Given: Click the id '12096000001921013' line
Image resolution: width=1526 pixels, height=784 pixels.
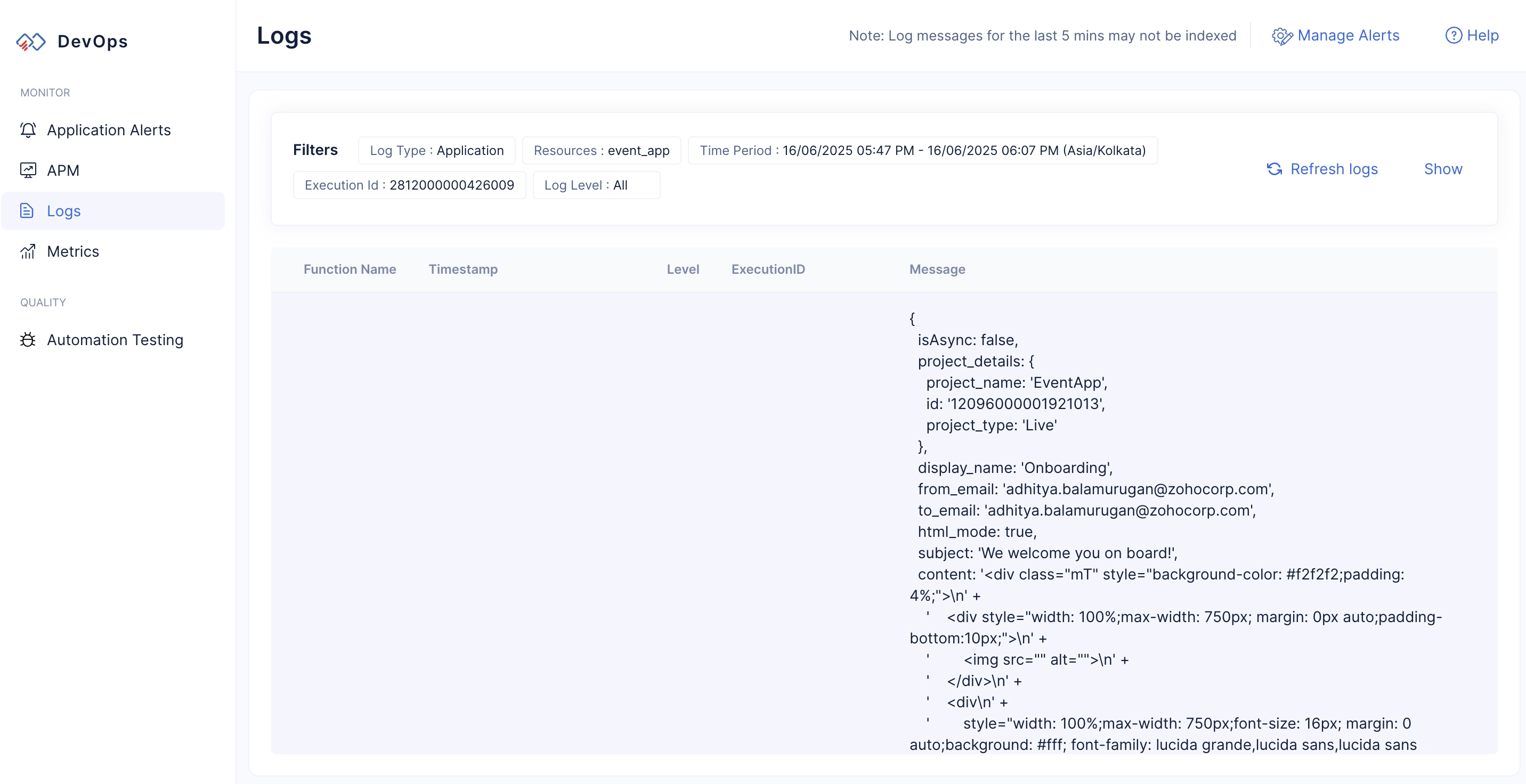Looking at the screenshot, I should pos(1016,404).
